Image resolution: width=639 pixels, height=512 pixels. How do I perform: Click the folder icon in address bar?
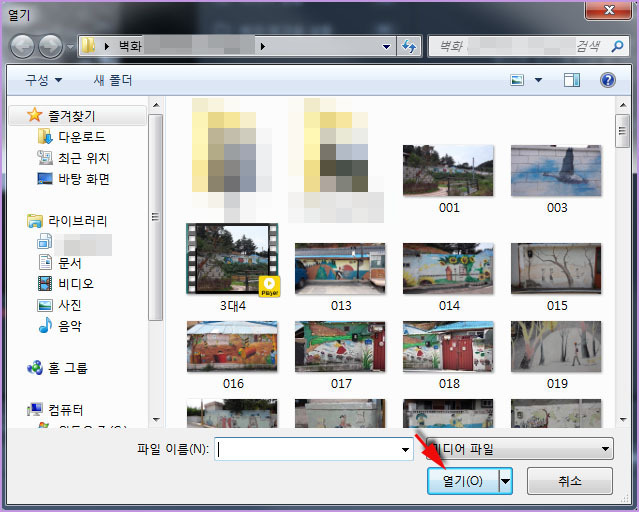[88, 46]
